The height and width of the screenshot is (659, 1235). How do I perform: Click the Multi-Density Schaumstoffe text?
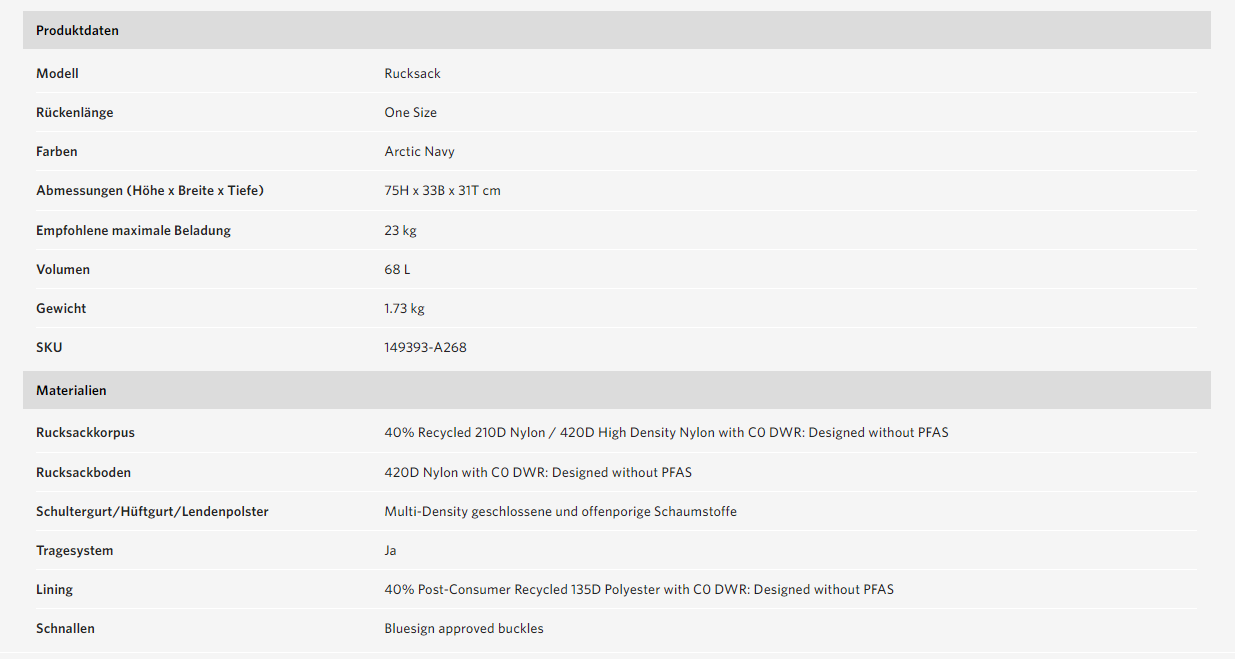pyautogui.click(x=560, y=512)
